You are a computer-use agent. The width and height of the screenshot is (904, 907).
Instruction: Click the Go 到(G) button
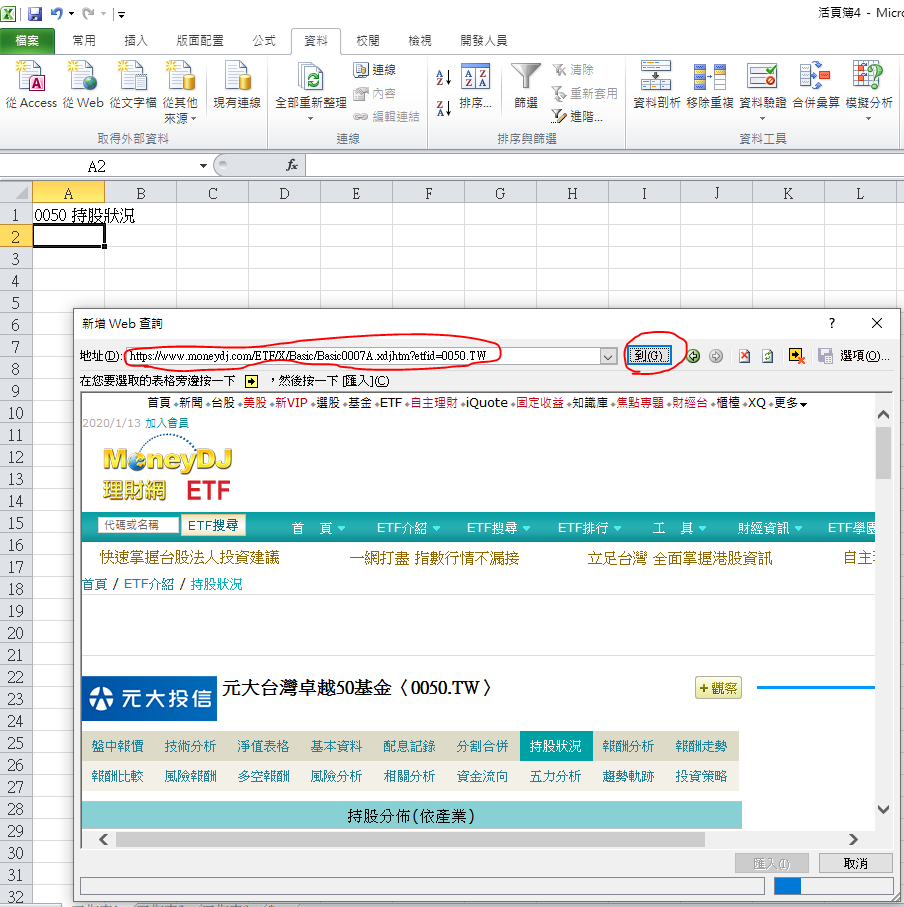point(650,355)
